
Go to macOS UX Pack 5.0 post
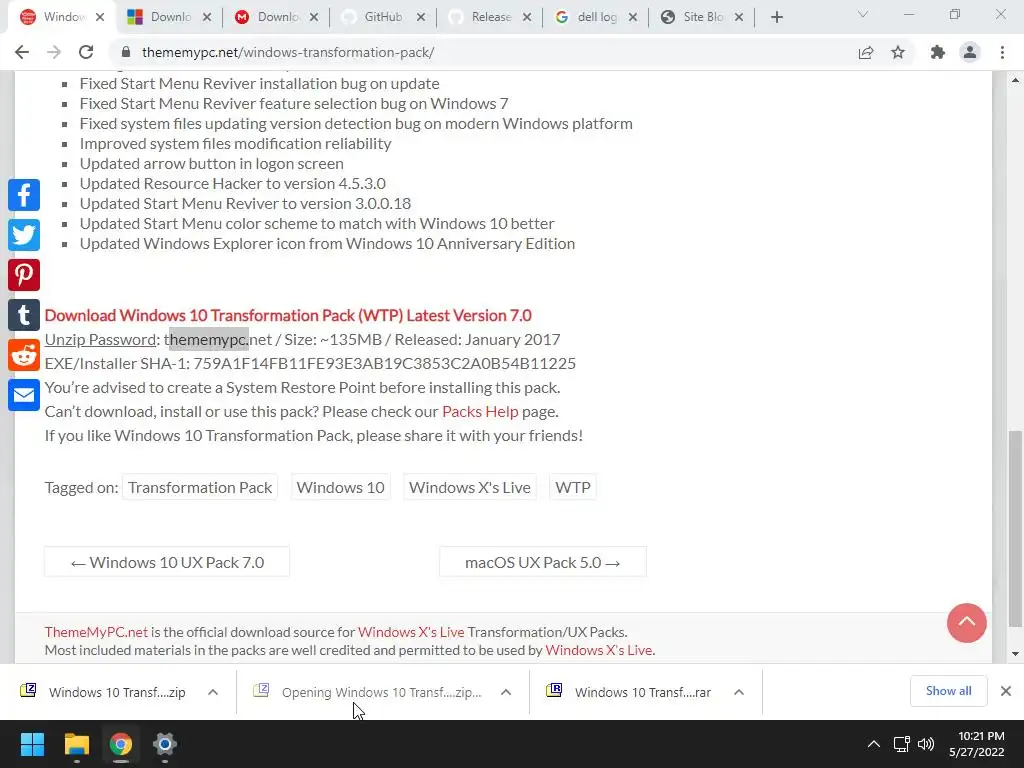click(543, 562)
